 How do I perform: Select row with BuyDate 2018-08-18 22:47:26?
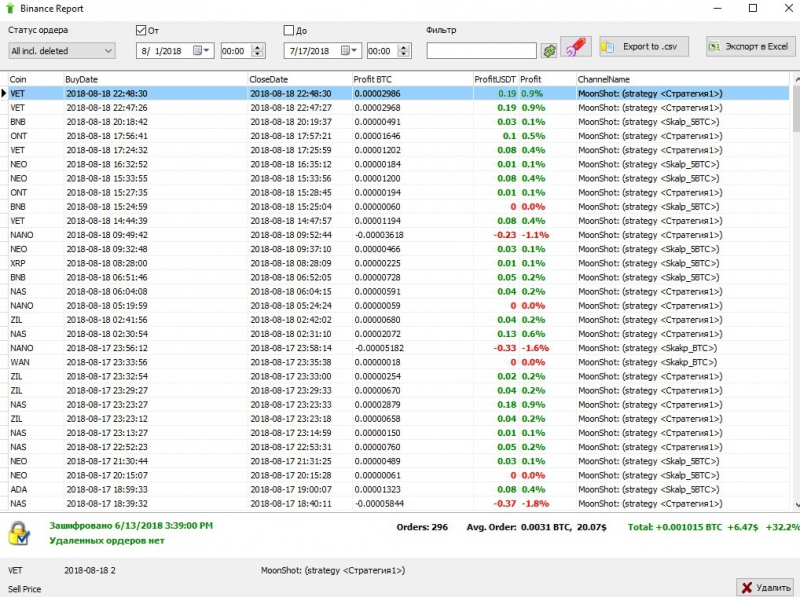click(398, 108)
